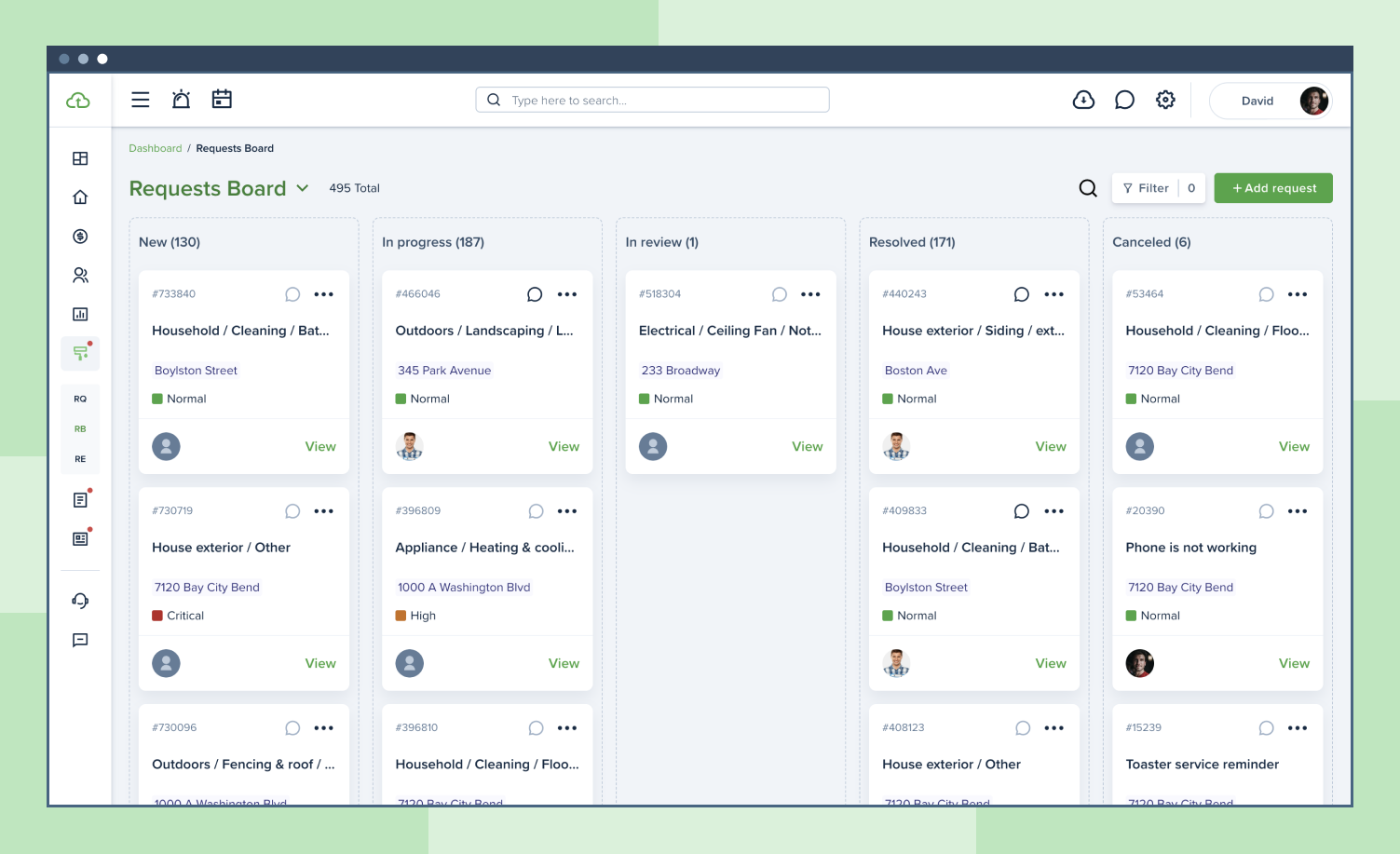Open the David user profile button
The width and height of the screenshot is (1400, 854).
point(1271,101)
